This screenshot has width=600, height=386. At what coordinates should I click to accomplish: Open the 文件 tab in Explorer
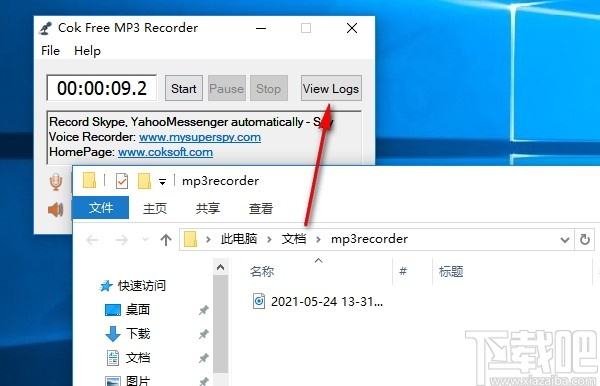[x=101, y=208]
